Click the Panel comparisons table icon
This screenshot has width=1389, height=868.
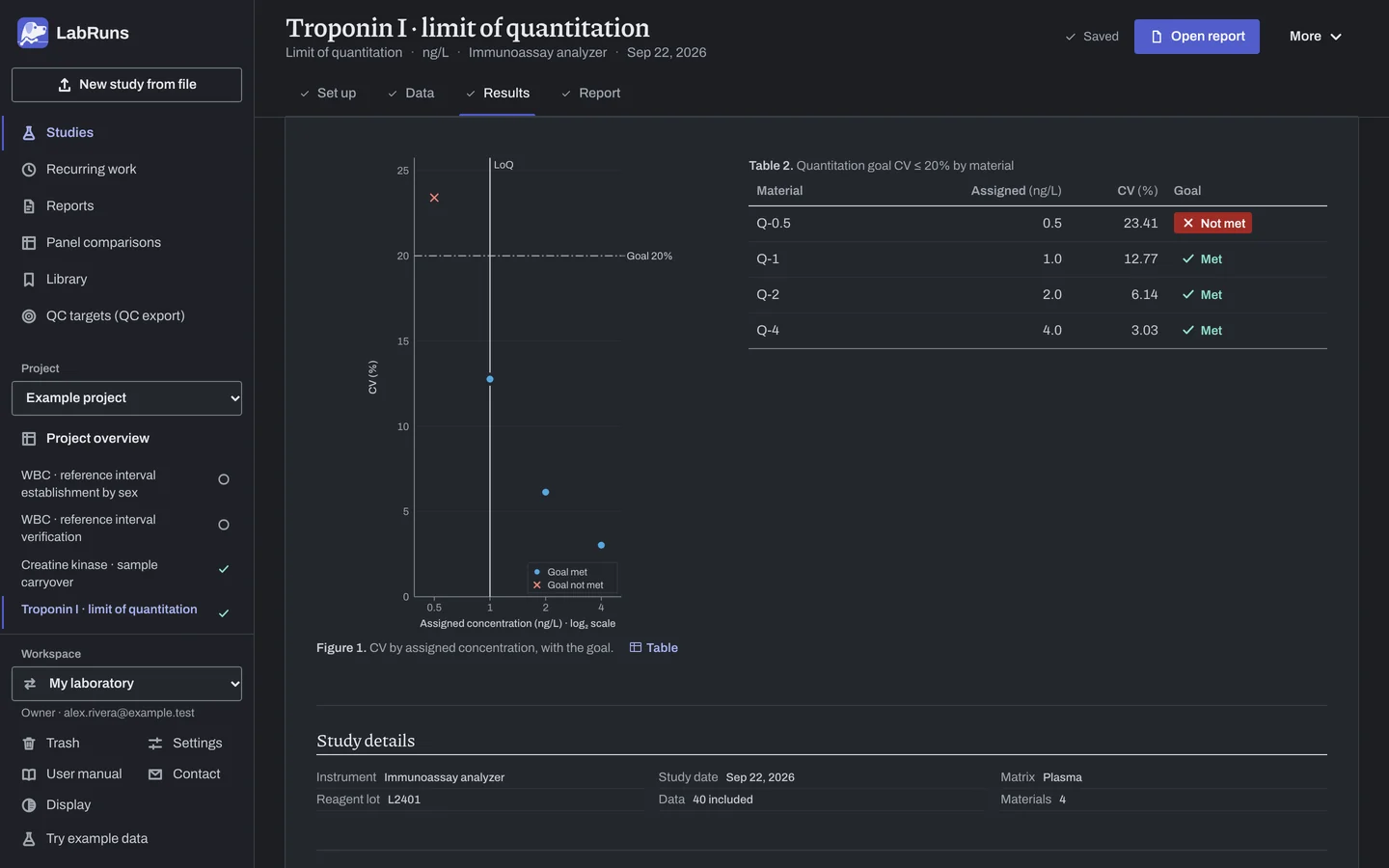click(29, 243)
